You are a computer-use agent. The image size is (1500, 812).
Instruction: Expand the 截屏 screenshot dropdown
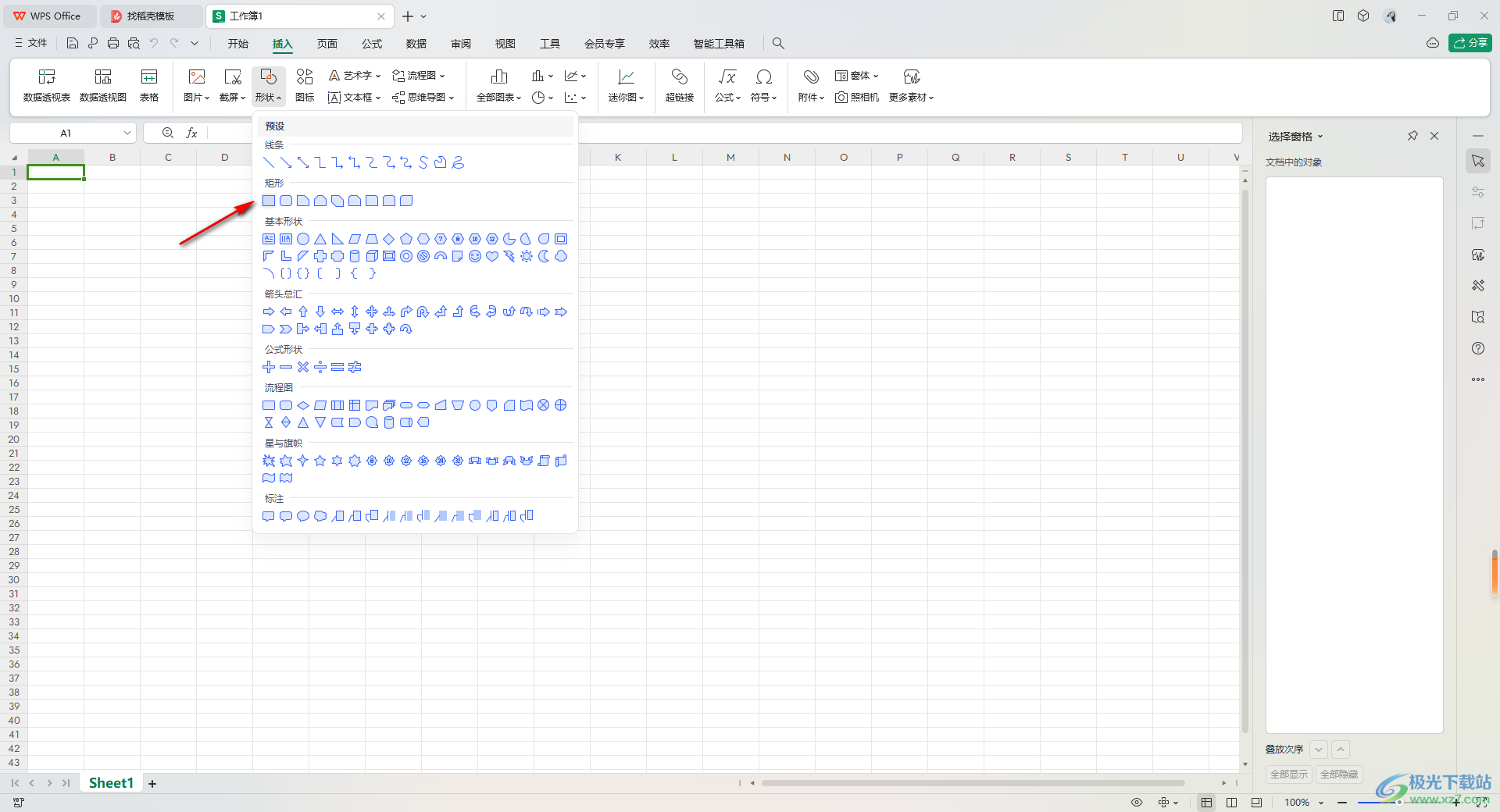point(232,98)
